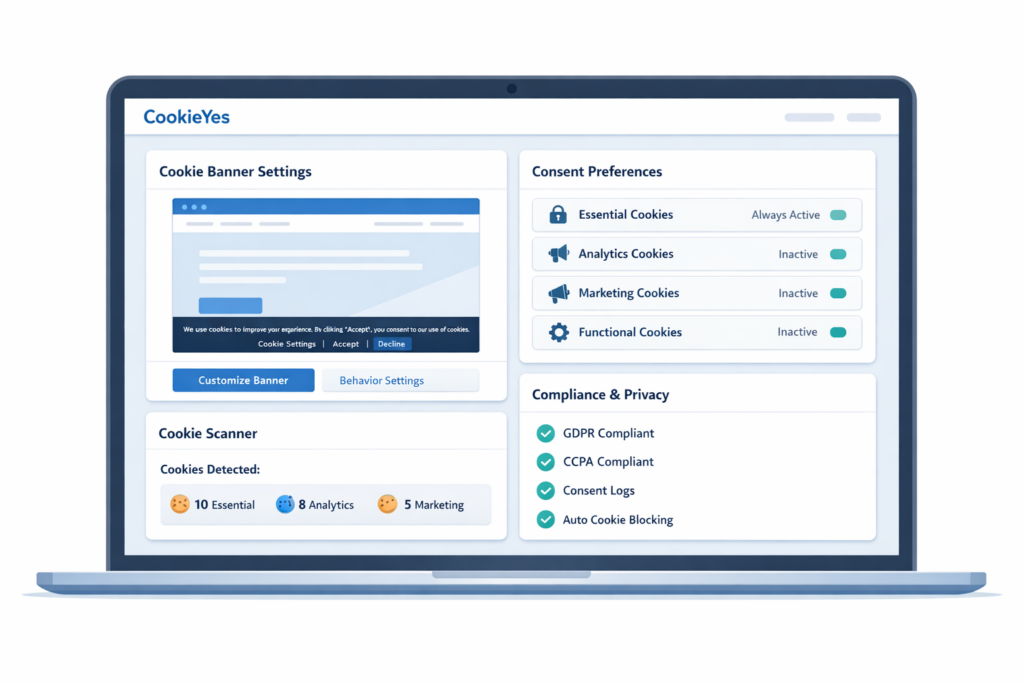Select the Analytics Cookies speaker icon
Screen dimensions: 1024x683
(558, 254)
